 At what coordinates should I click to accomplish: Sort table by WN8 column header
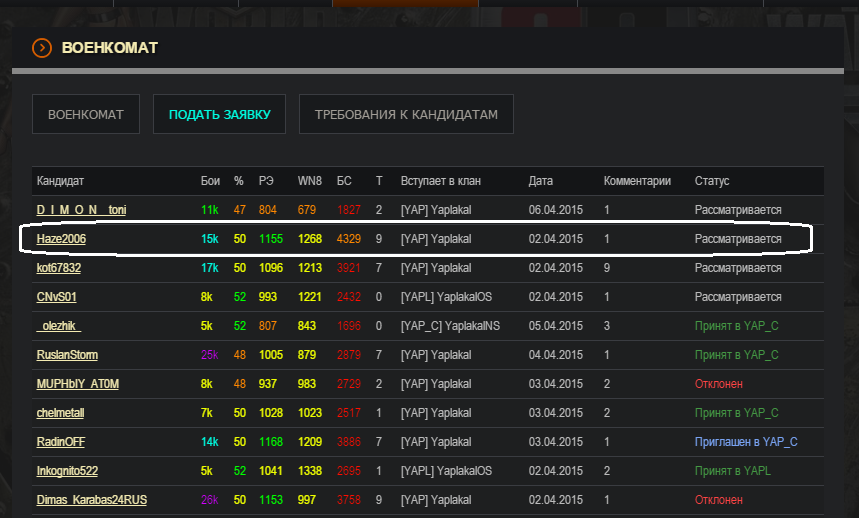tap(310, 181)
